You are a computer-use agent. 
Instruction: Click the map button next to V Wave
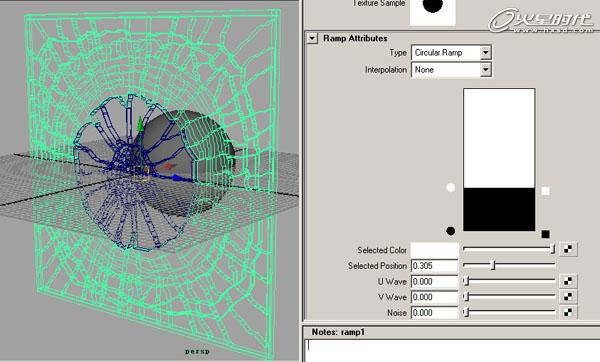[568, 297]
